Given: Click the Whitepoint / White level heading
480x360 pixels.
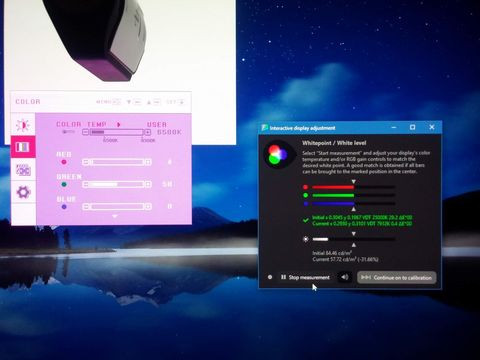Looking at the screenshot, I should click(334, 143).
